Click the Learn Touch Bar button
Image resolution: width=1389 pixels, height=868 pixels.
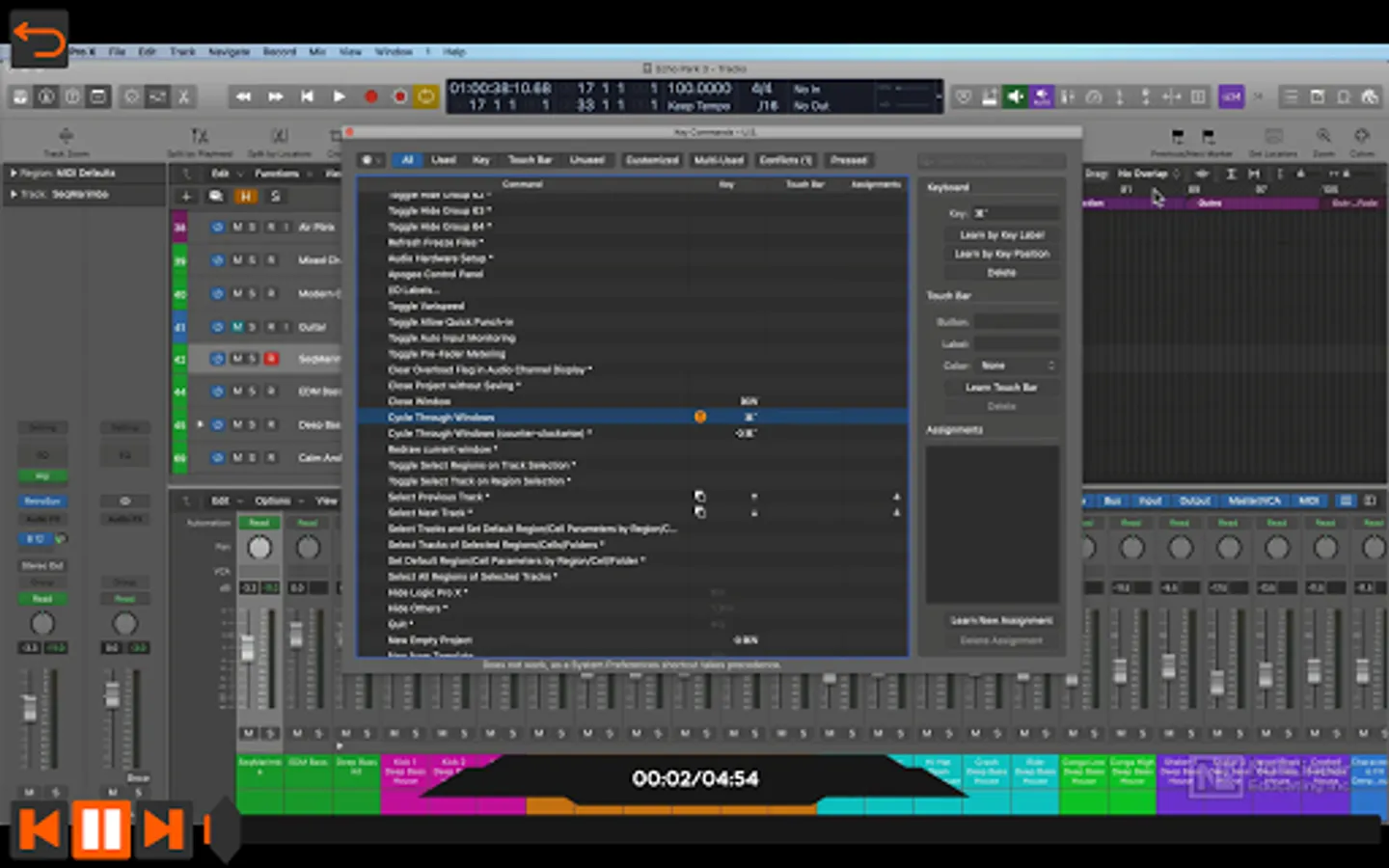[x=1001, y=387]
